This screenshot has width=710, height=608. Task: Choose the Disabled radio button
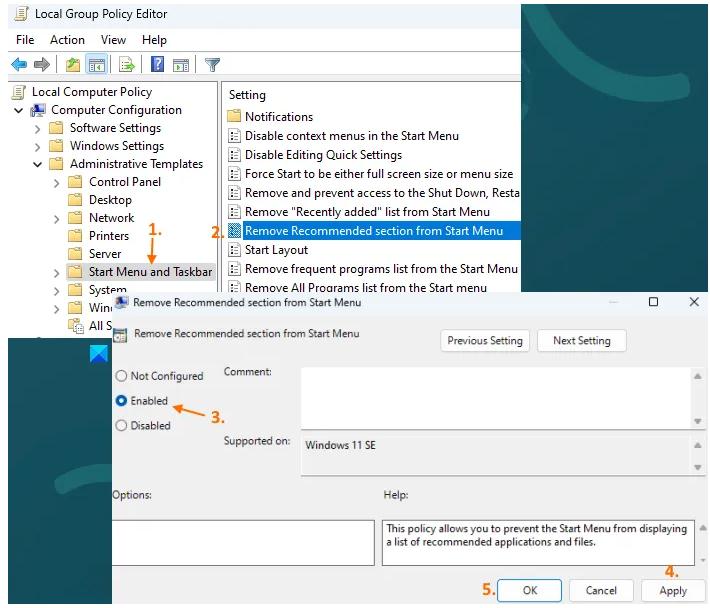(122, 425)
